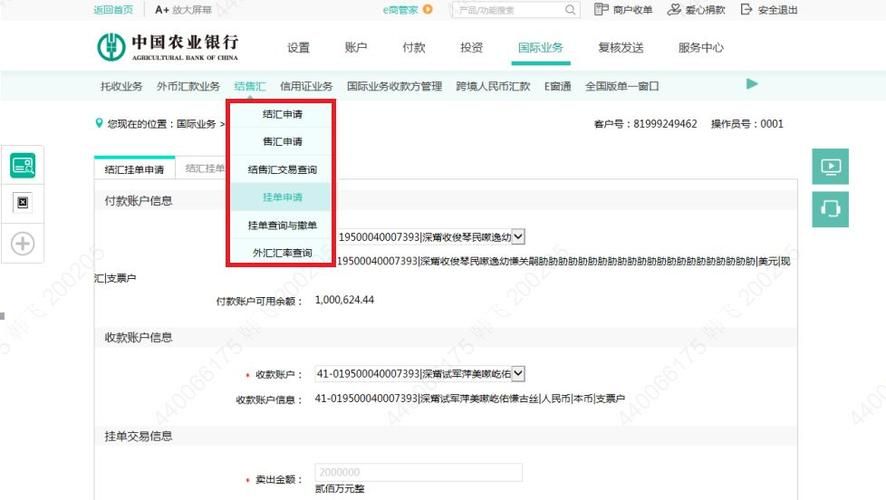Select 外币汇款业务 submenu
Image resolution: width=886 pixels, height=500 pixels.
(188, 86)
